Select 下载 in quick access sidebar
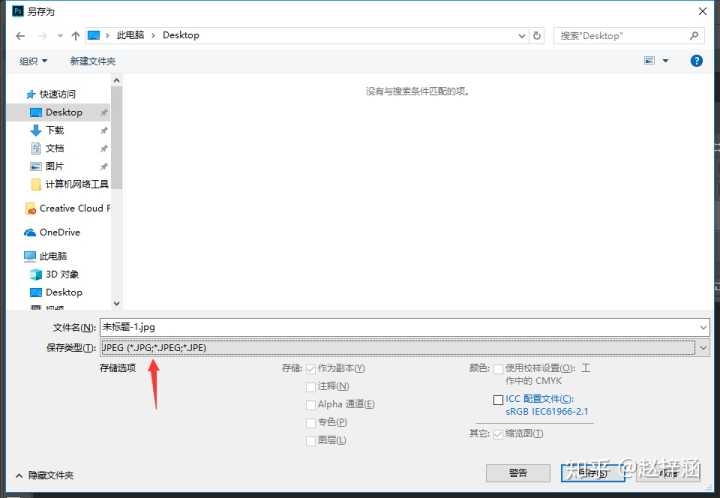This screenshot has width=720, height=498. (54, 130)
